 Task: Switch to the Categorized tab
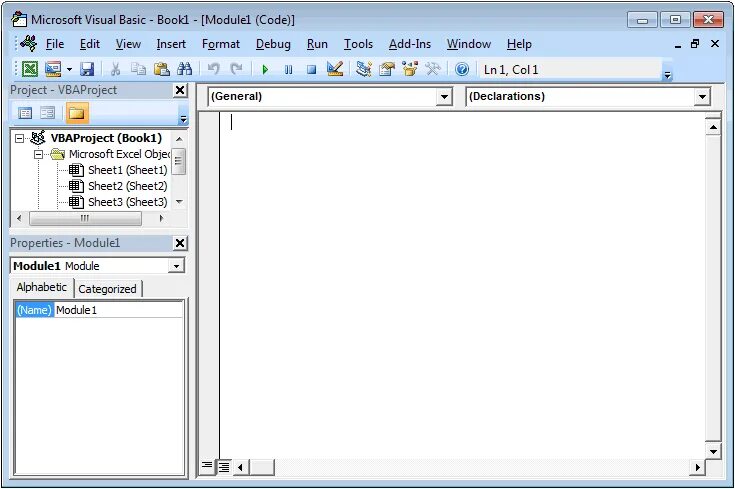pos(107,289)
